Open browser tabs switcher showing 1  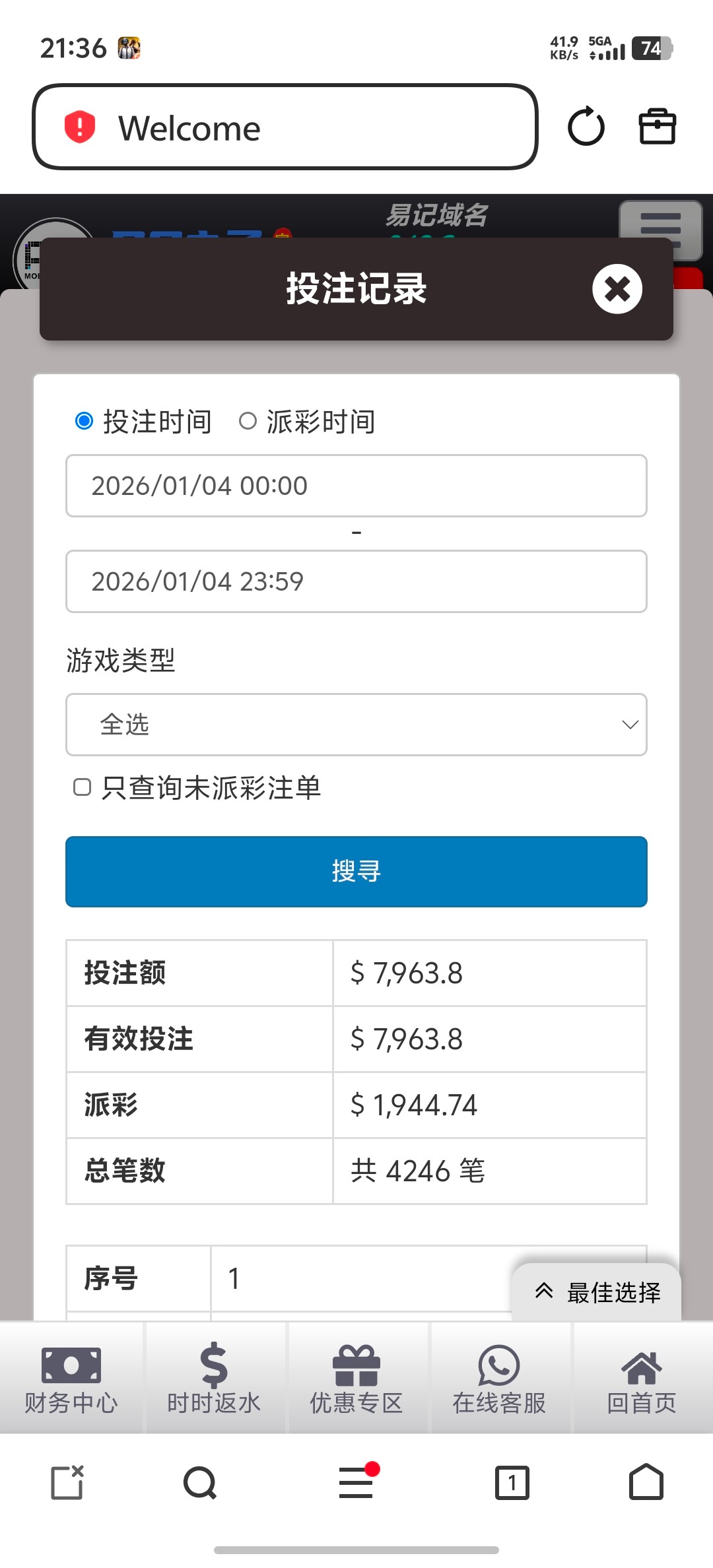pos(512,1483)
